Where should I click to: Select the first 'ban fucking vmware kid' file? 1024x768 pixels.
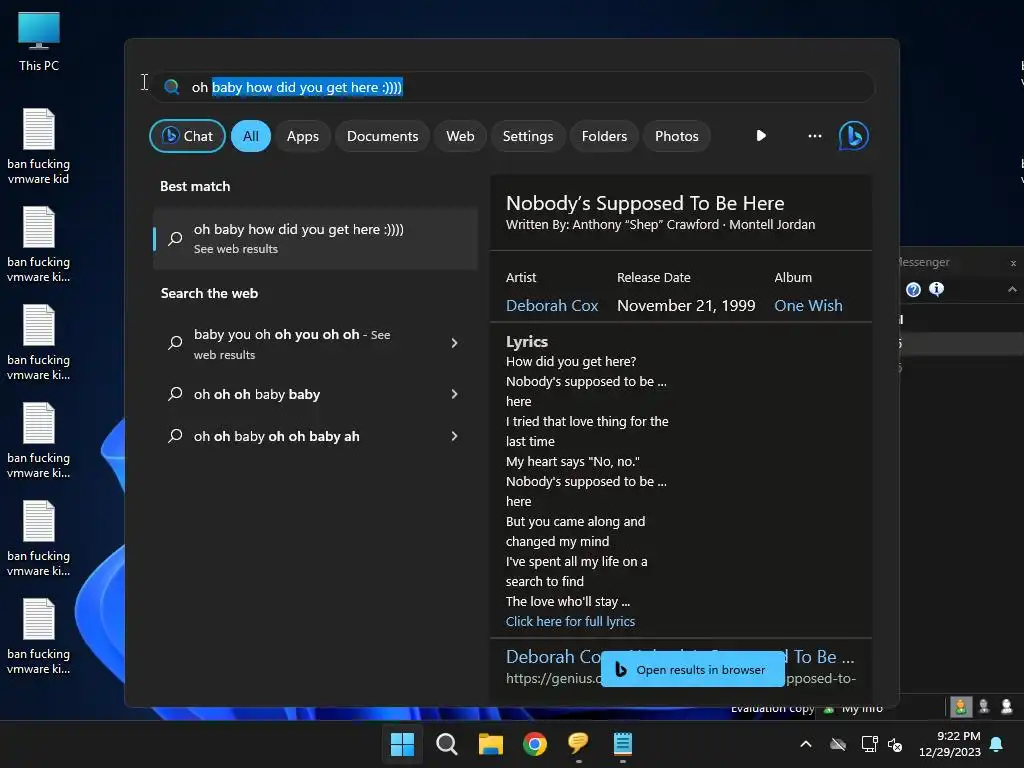click(x=39, y=146)
